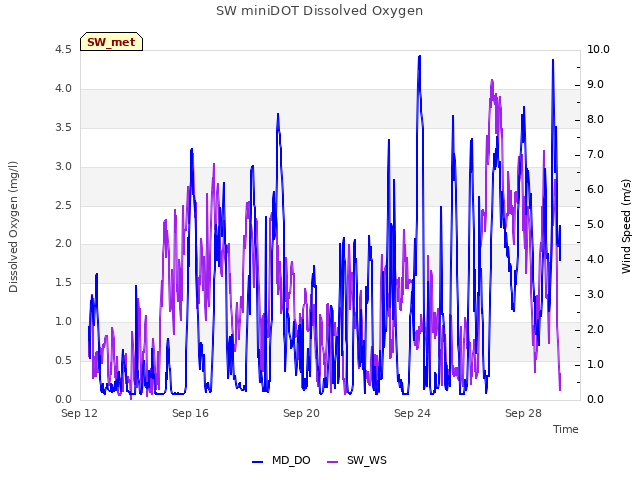640x480 pixels.
Task: Click the 6.0 wind speed tick label
Action: [x=596, y=190]
